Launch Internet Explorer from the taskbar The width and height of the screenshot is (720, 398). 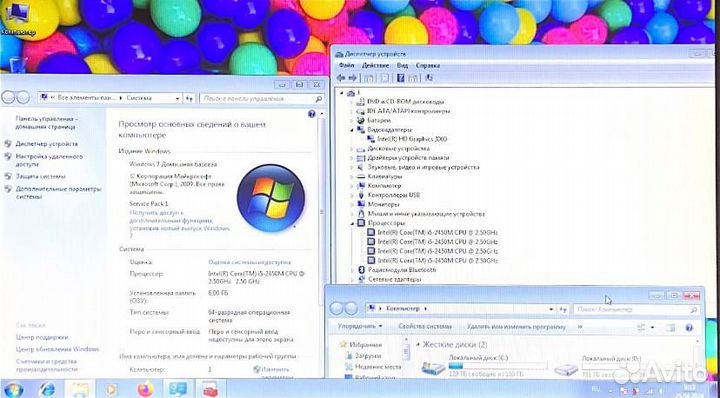tap(46, 389)
